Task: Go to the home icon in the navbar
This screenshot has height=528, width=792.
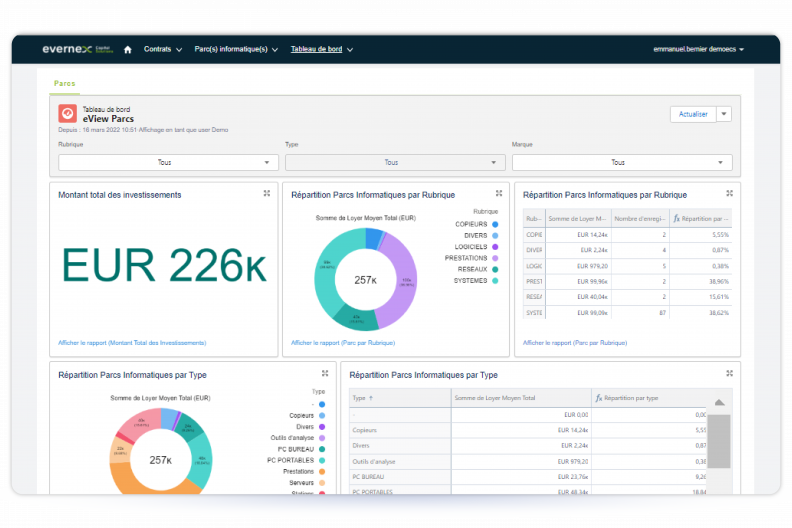Action: [x=128, y=50]
